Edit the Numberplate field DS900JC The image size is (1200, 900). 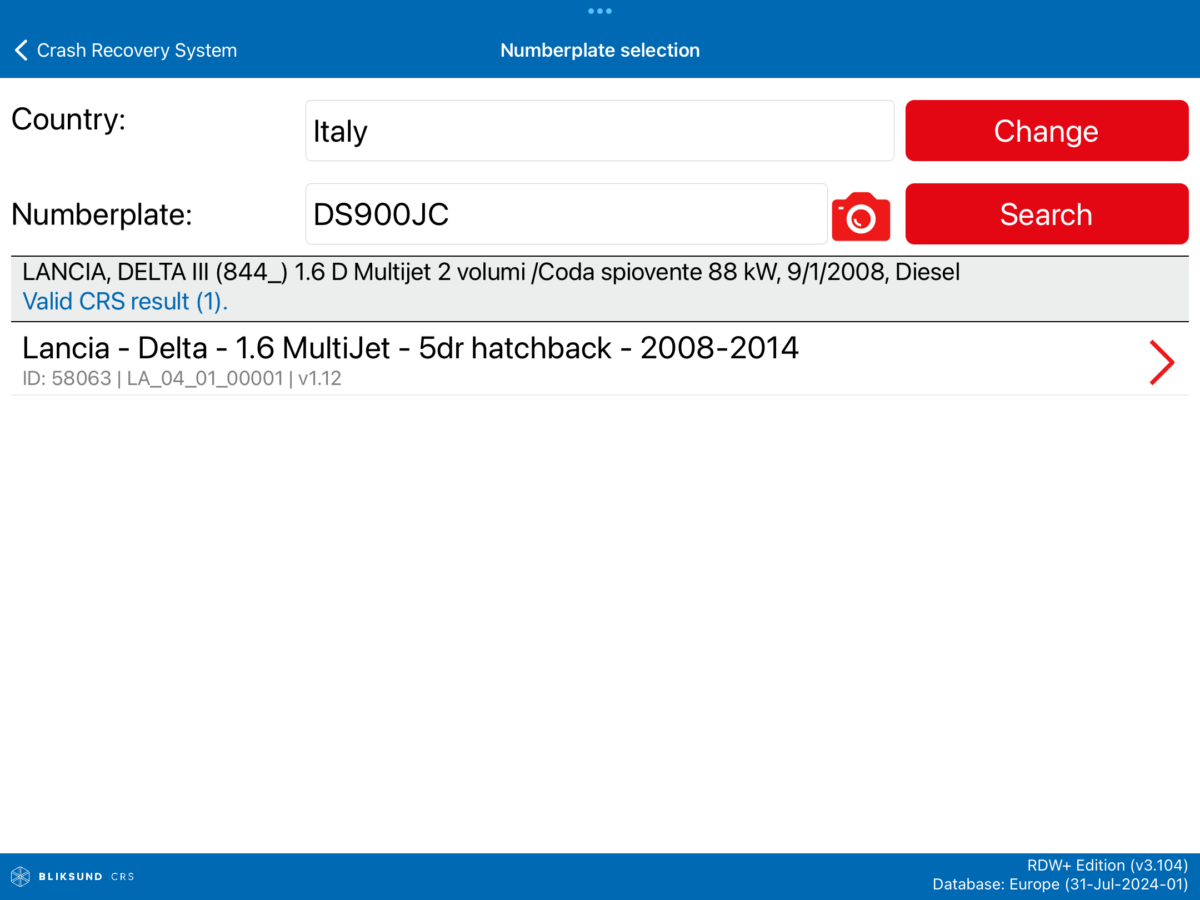(x=567, y=214)
